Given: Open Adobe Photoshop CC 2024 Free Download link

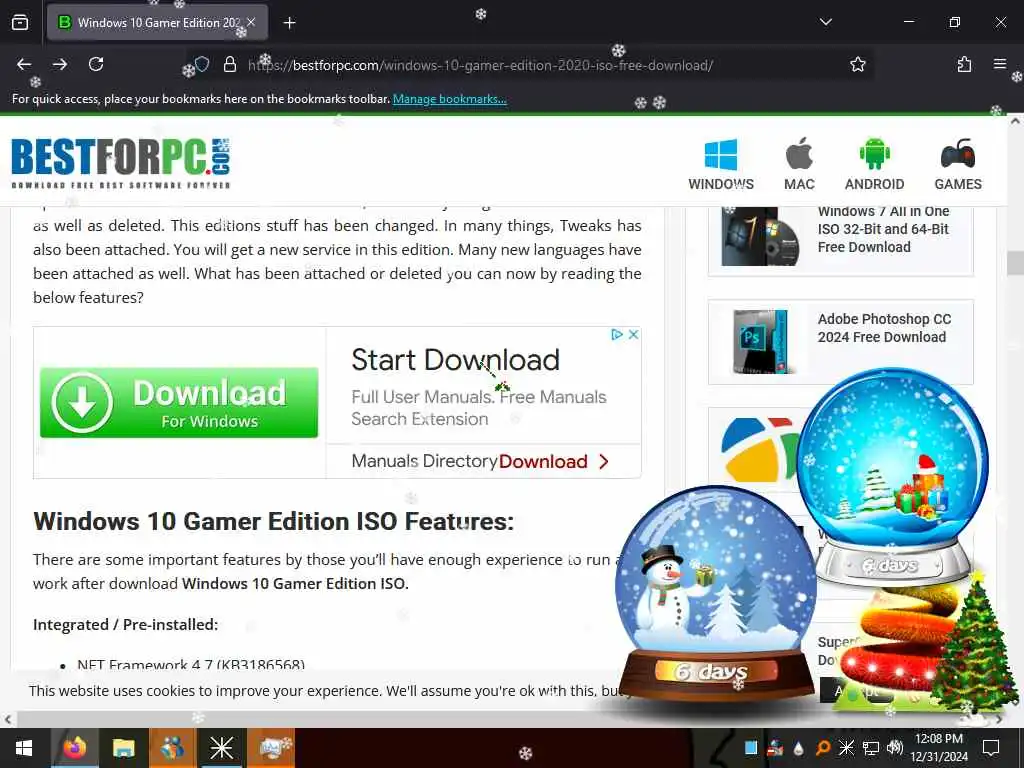Looking at the screenshot, I should coord(884,328).
